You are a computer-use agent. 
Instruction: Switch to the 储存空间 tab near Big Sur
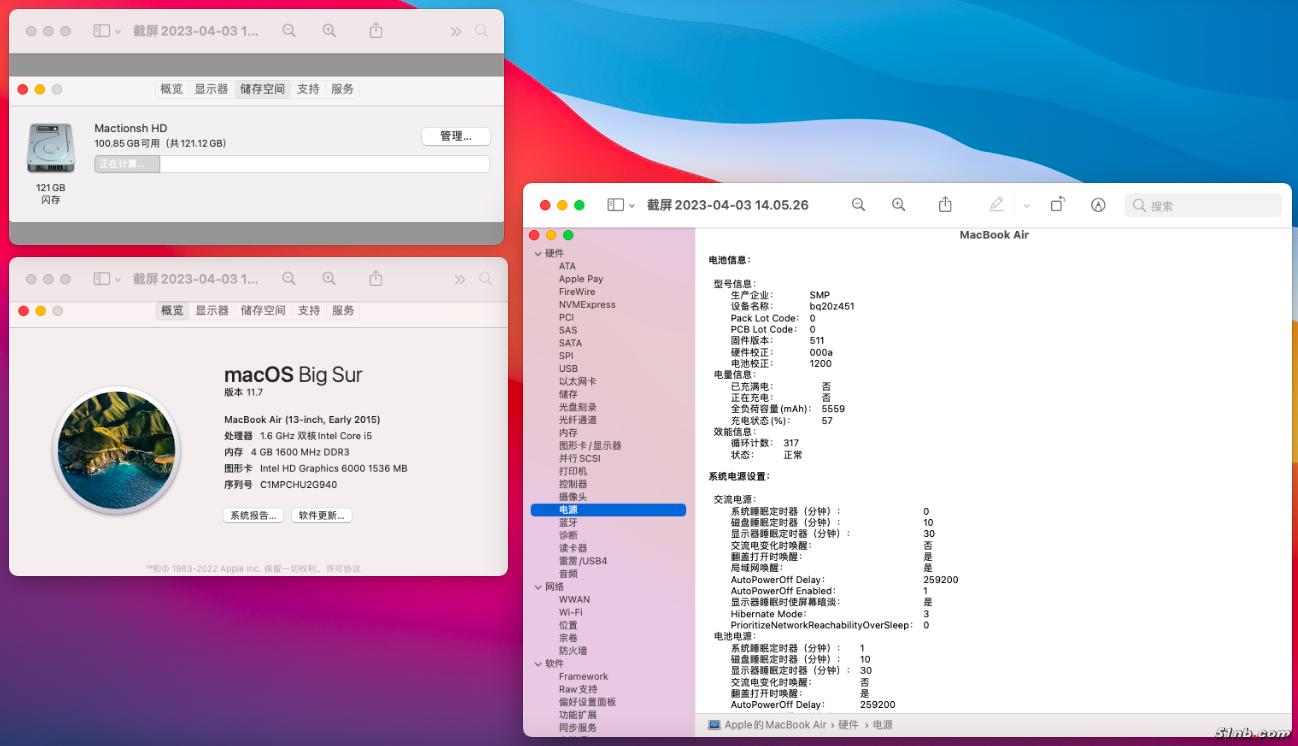(262, 311)
